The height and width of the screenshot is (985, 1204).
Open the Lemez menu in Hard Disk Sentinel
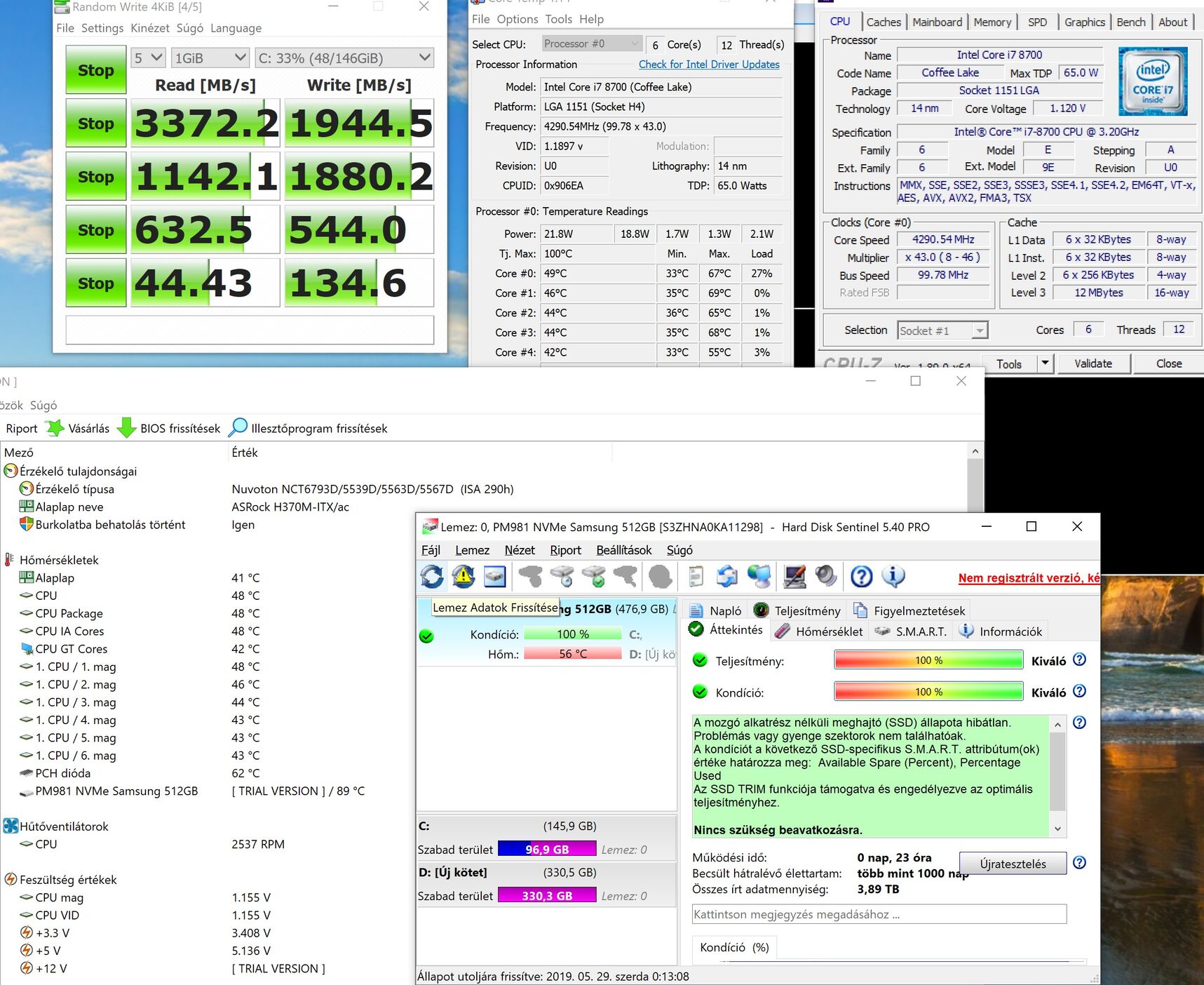click(472, 550)
